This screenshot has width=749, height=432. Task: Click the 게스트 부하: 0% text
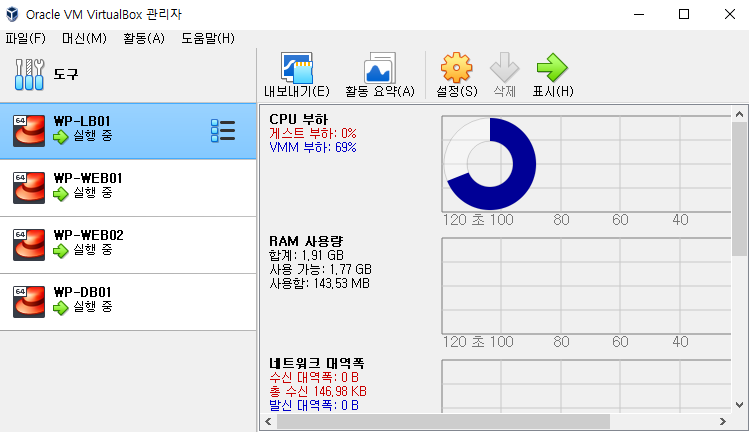pos(313,133)
